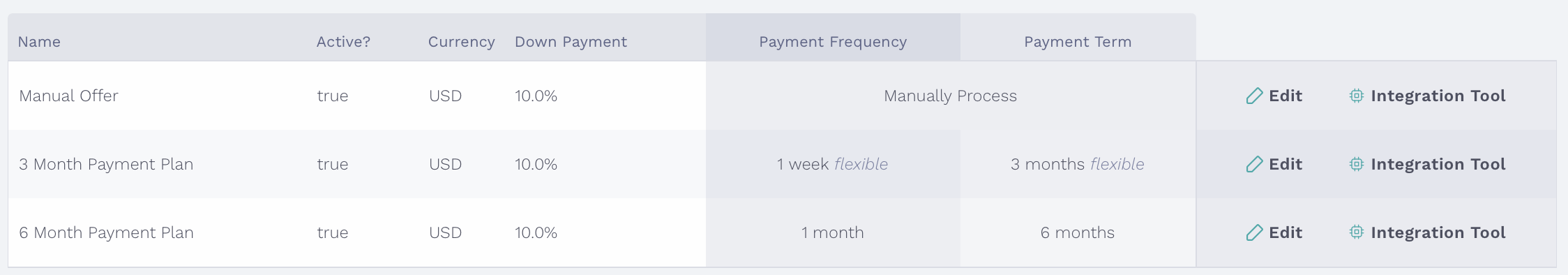Click integration chip icon for 3 Month plan
1568x275 pixels.
click(x=1356, y=164)
